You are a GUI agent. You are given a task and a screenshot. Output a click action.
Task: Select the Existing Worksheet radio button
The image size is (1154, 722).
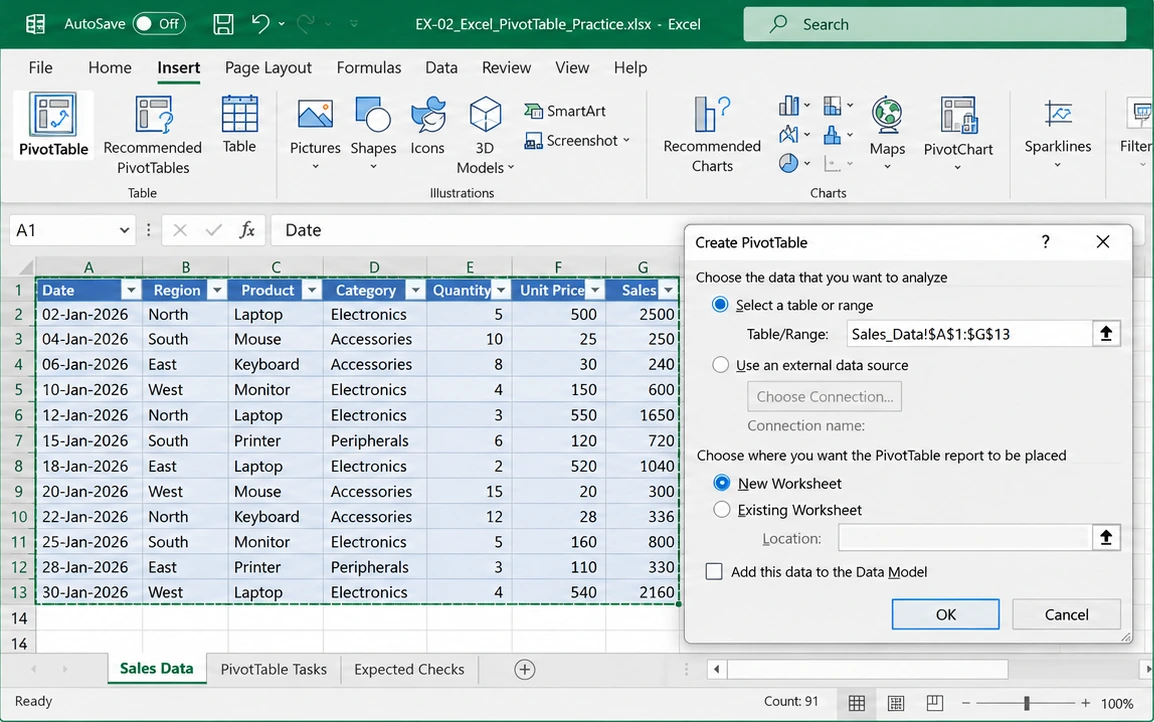pos(722,509)
